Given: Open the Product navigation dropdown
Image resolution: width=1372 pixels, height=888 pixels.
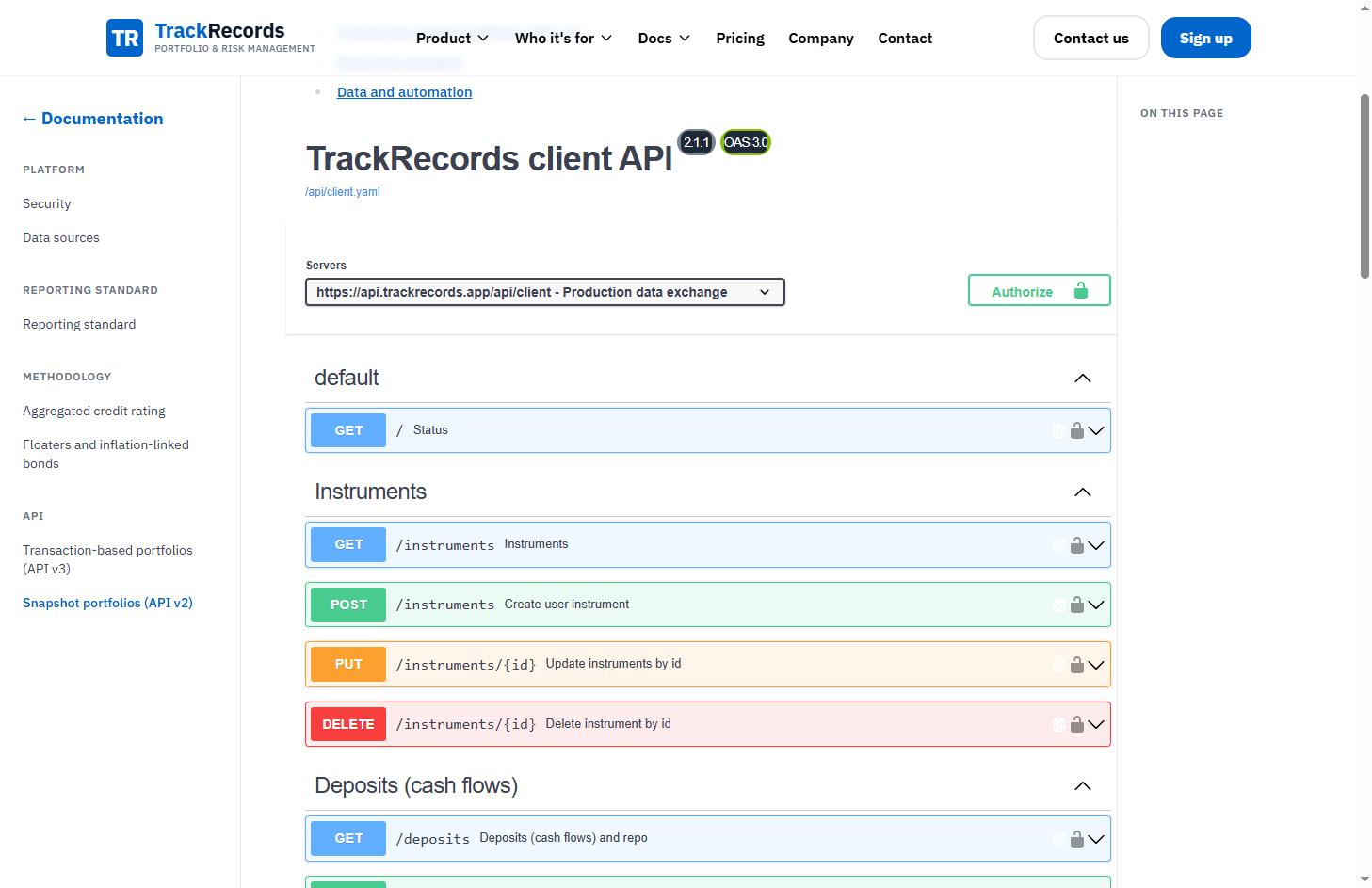Looking at the screenshot, I should [x=452, y=39].
